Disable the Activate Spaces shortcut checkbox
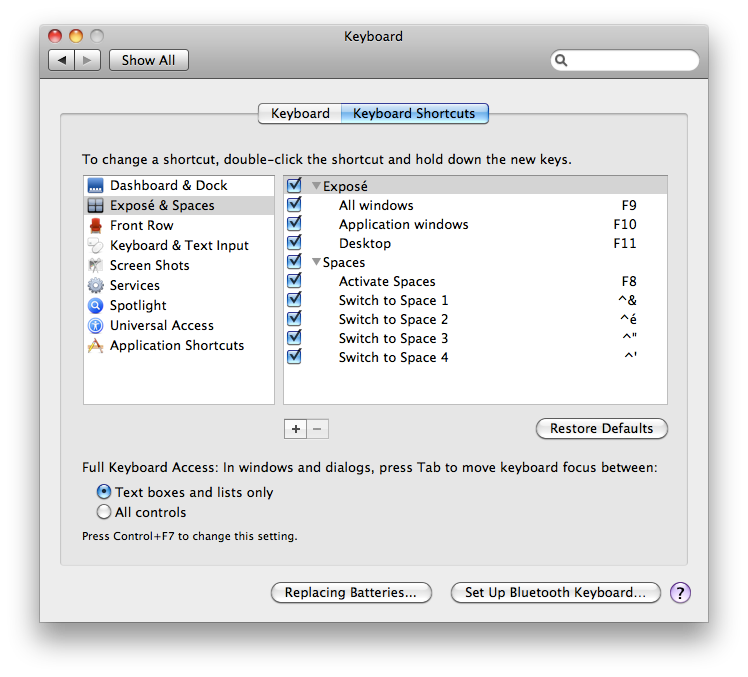748x677 pixels. 294,281
